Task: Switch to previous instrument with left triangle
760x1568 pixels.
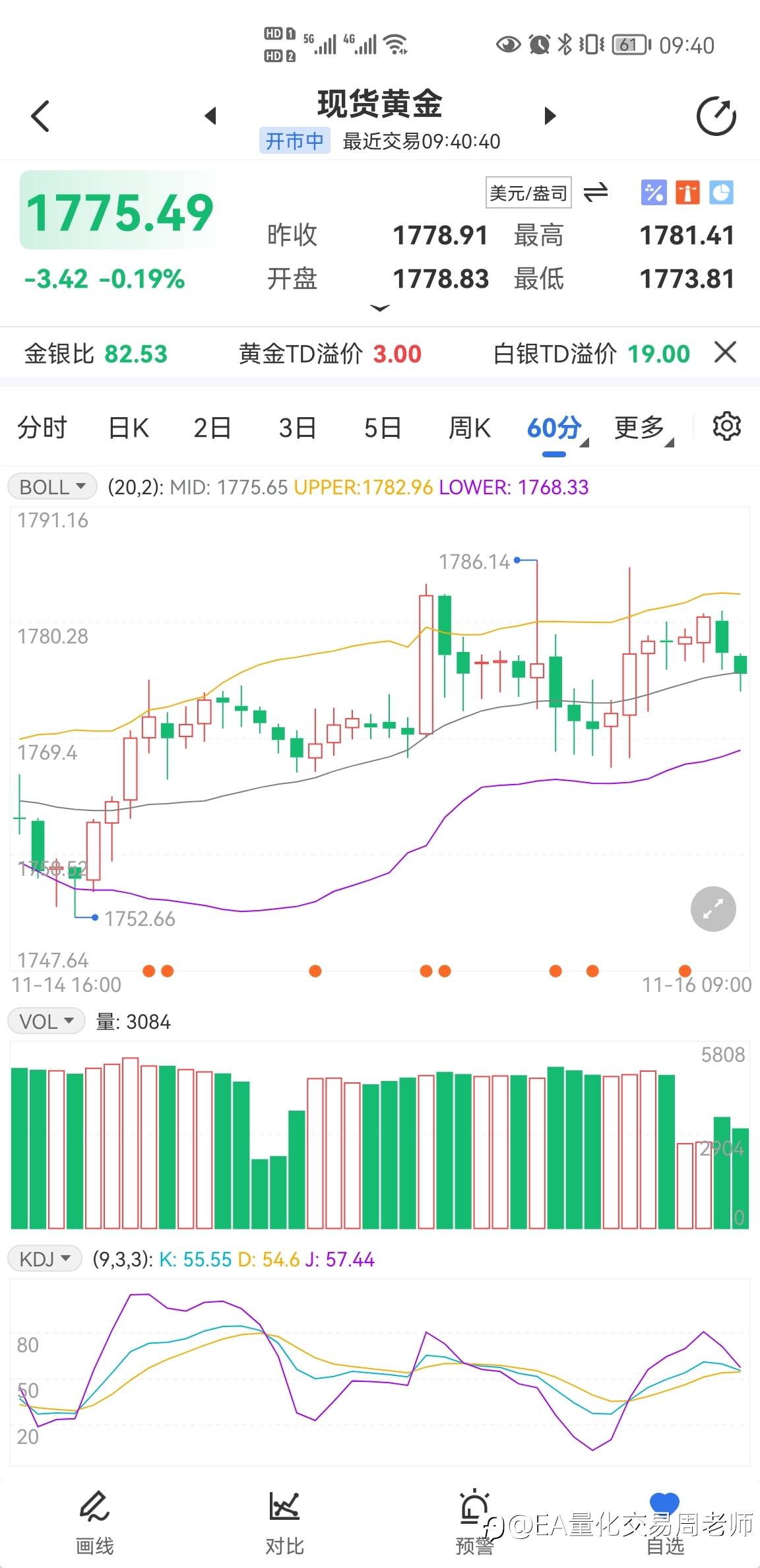Action: (210, 116)
